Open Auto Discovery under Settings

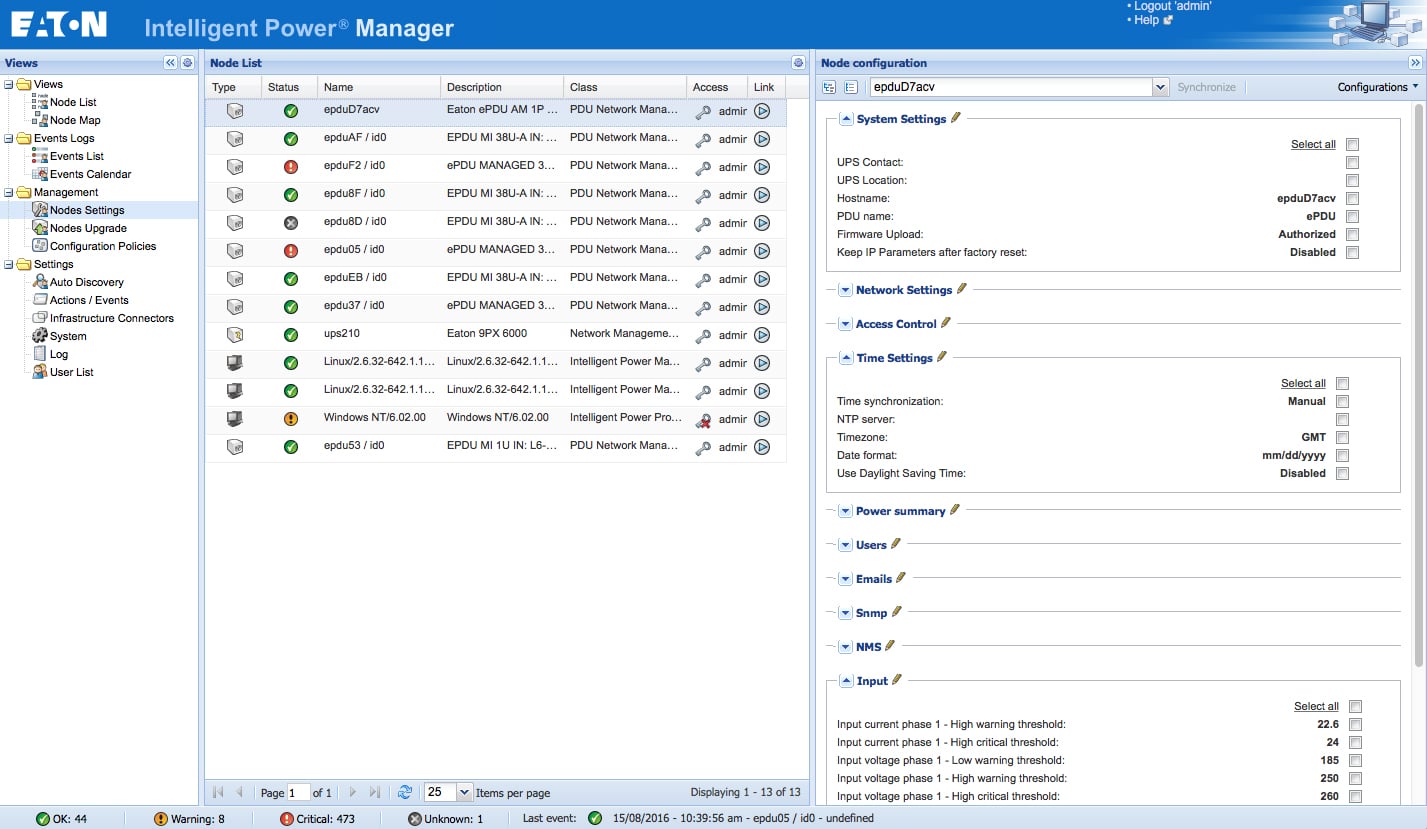tap(87, 282)
